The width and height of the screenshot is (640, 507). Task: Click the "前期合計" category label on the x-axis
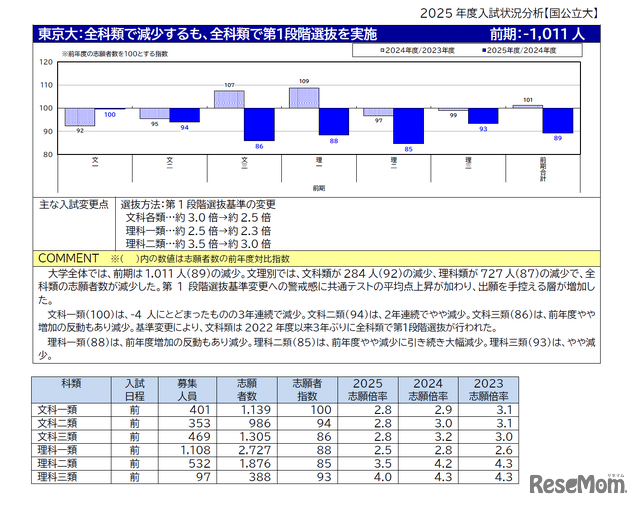pos(543,169)
